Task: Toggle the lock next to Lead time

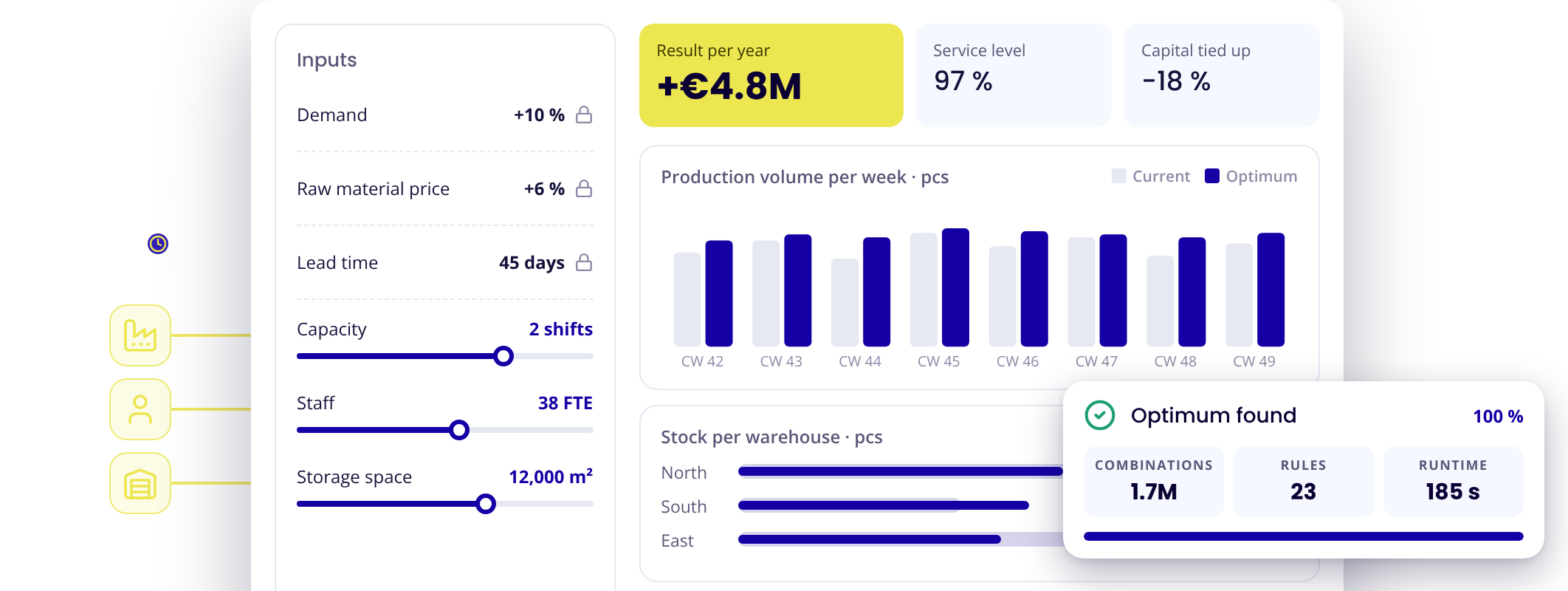Action: click(584, 262)
